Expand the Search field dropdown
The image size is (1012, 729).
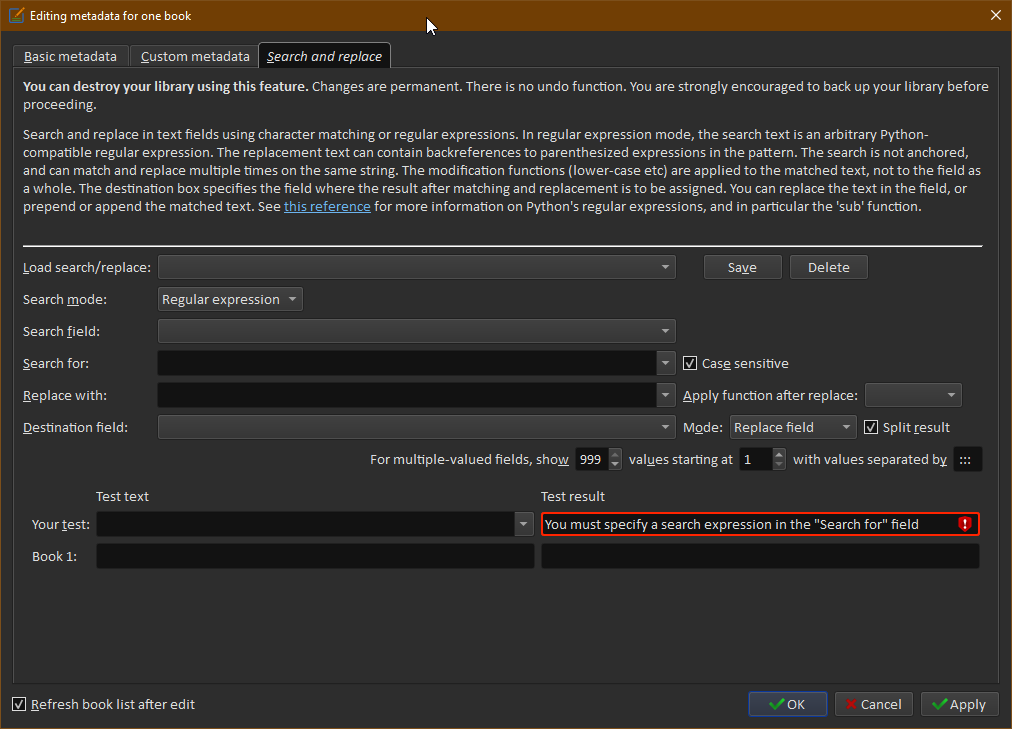coord(417,331)
